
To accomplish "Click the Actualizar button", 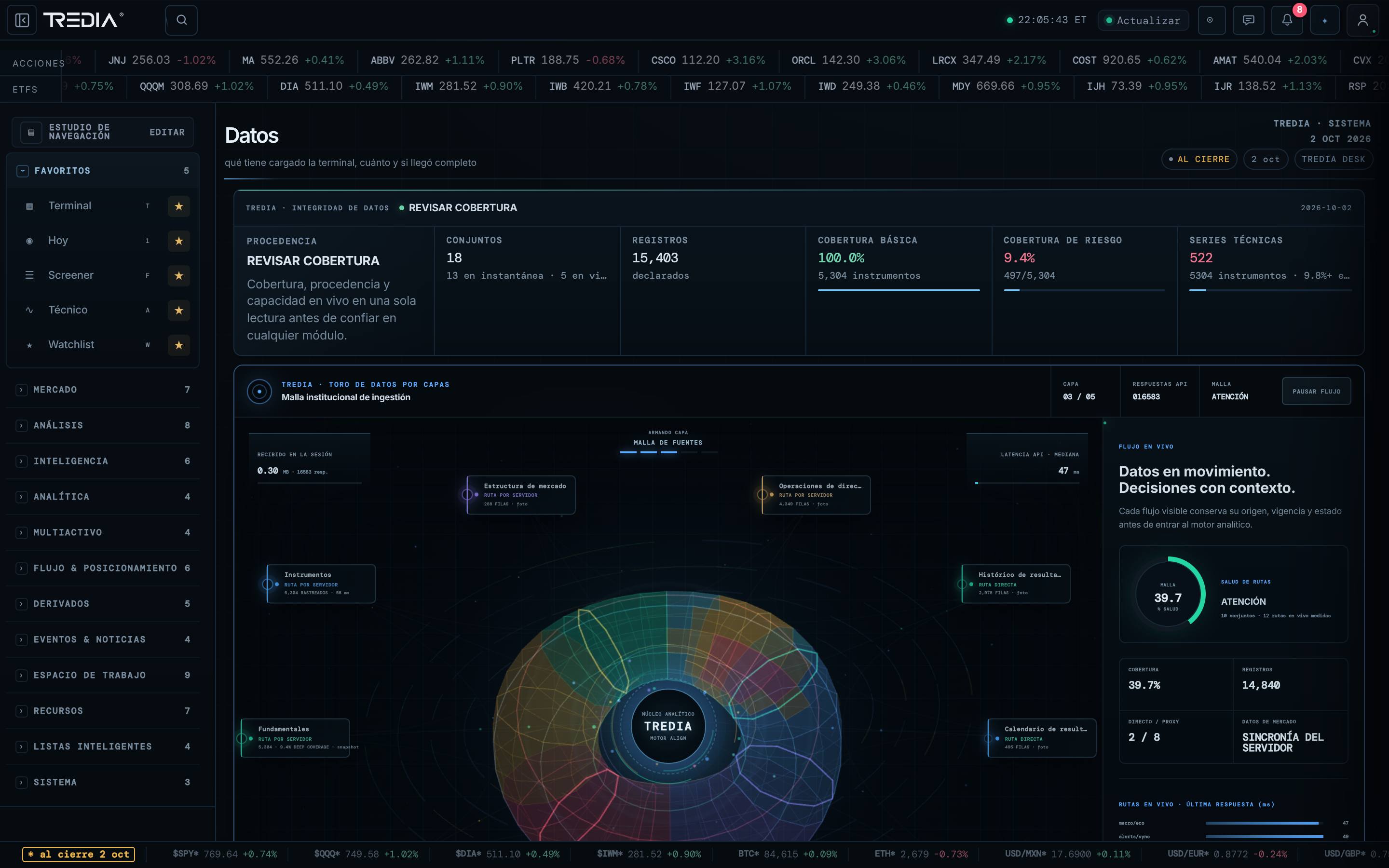I will 1143,20.
